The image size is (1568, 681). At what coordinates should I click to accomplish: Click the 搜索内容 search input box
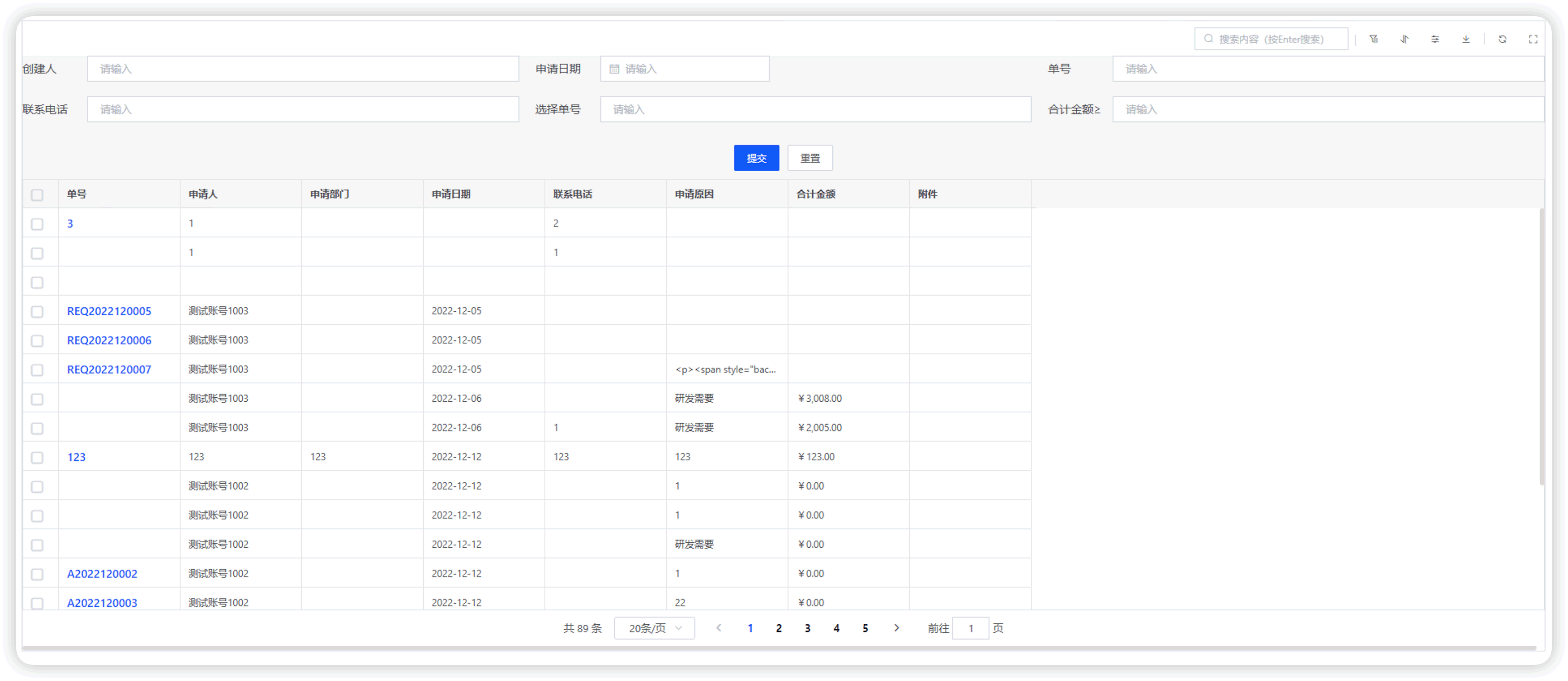click(x=1271, y=39)
